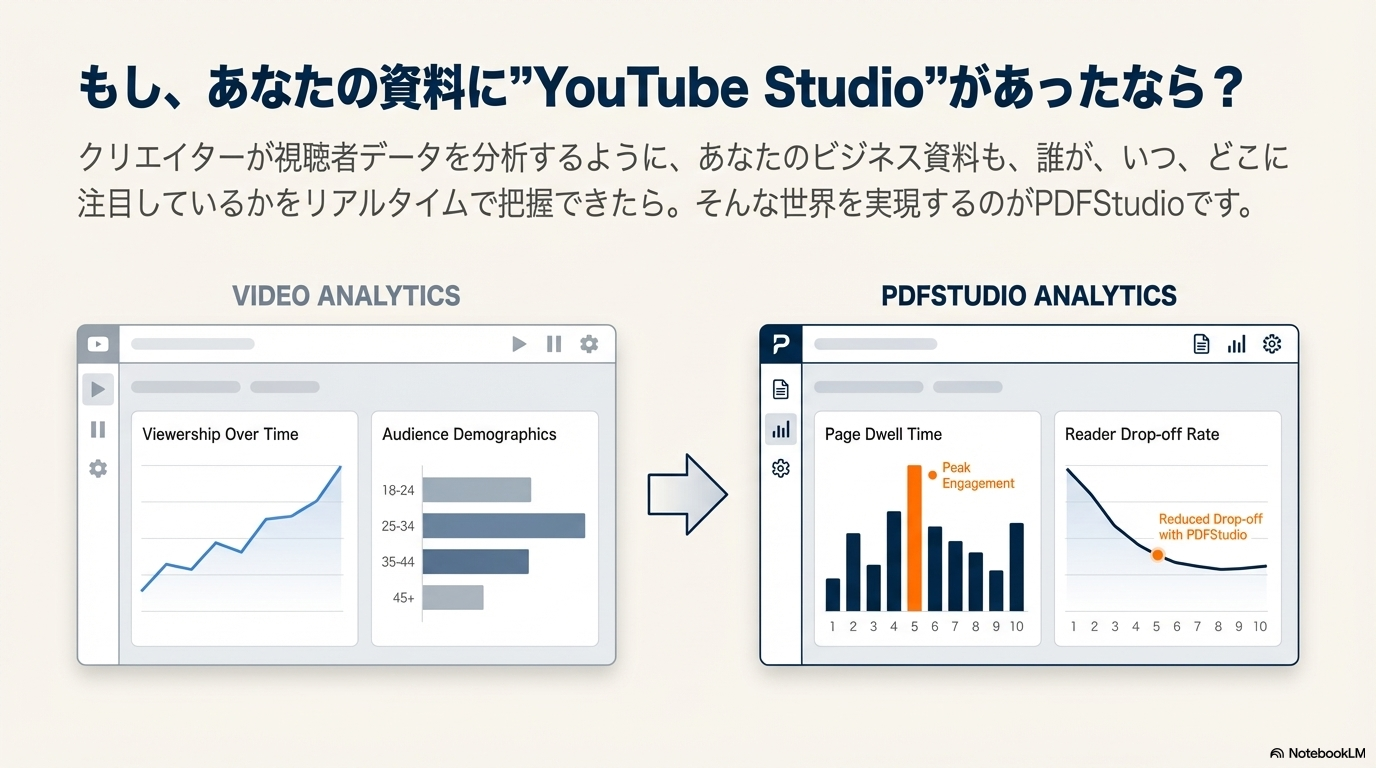Open the gear icon in PDFStudio sidebar
Viewport: 1376px width, 768px height.
point(781,468)
